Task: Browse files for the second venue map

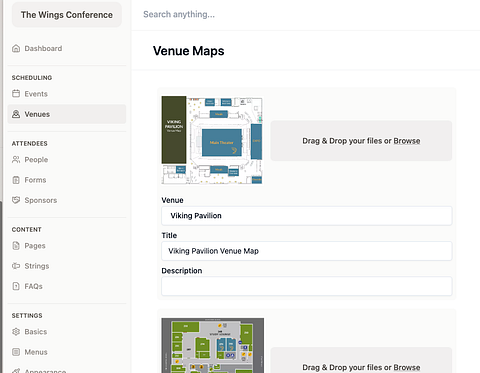Action: (407, 367)
